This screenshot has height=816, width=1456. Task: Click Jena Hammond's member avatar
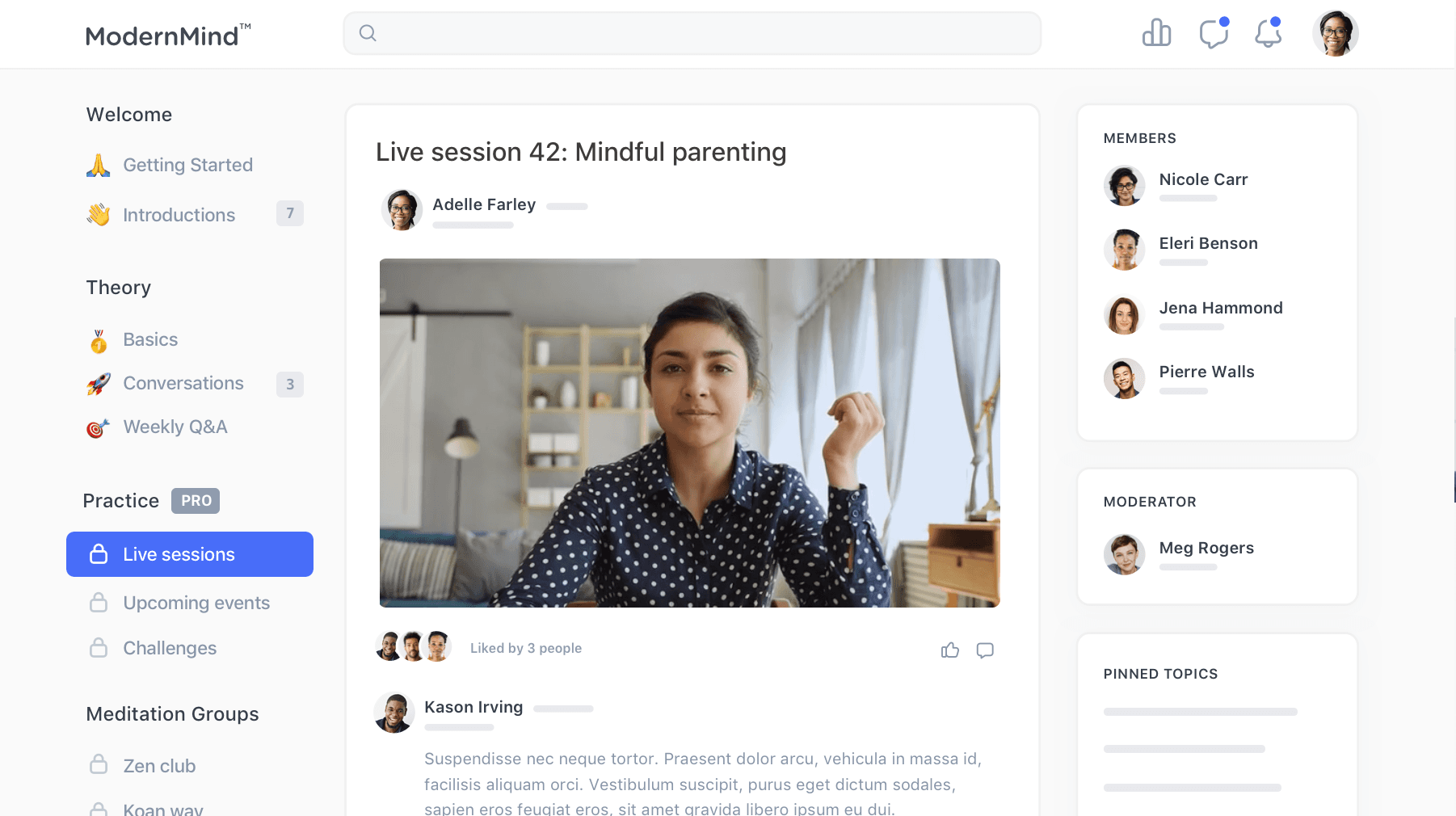(x=1125, y=314)
